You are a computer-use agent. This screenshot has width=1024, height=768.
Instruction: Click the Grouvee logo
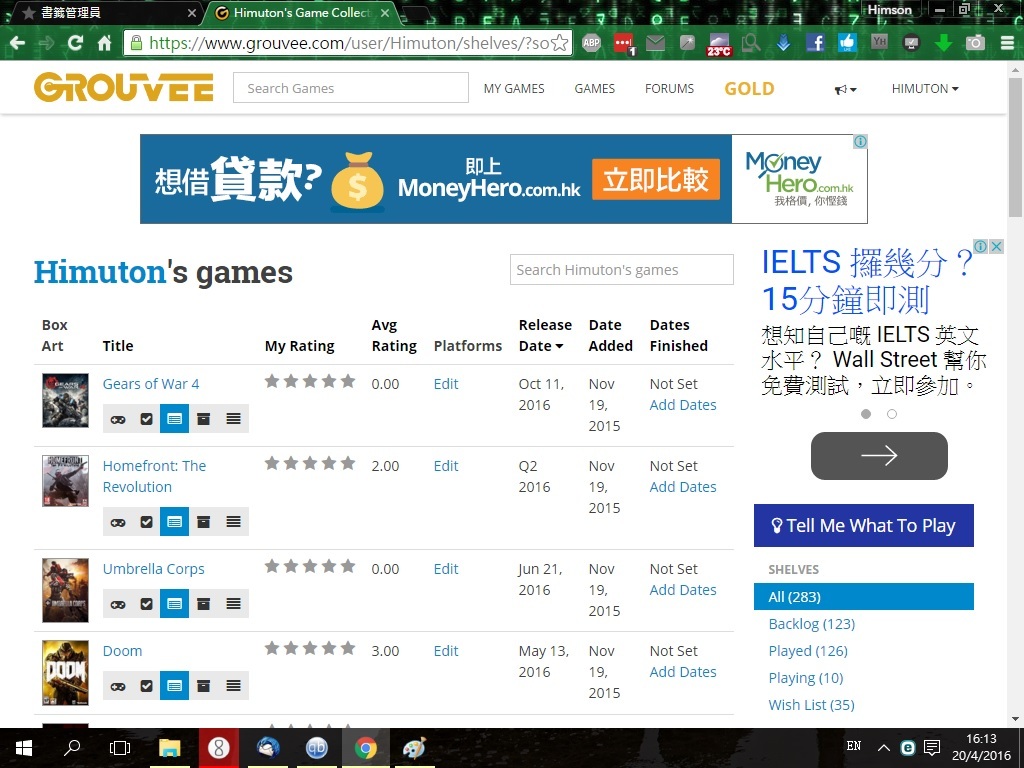(123, 88)
